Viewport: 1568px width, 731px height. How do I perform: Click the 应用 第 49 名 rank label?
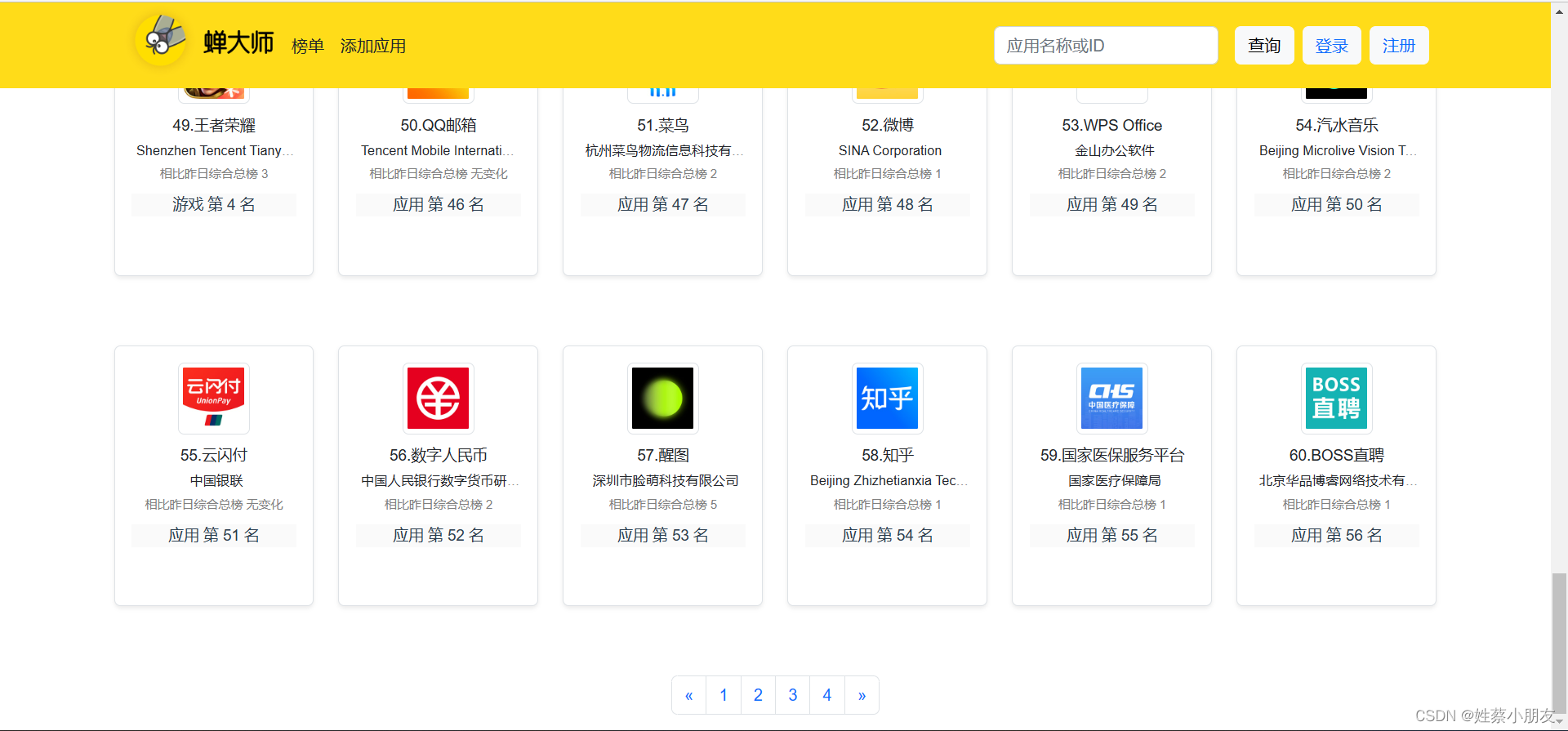click(x=1112, y=204)
